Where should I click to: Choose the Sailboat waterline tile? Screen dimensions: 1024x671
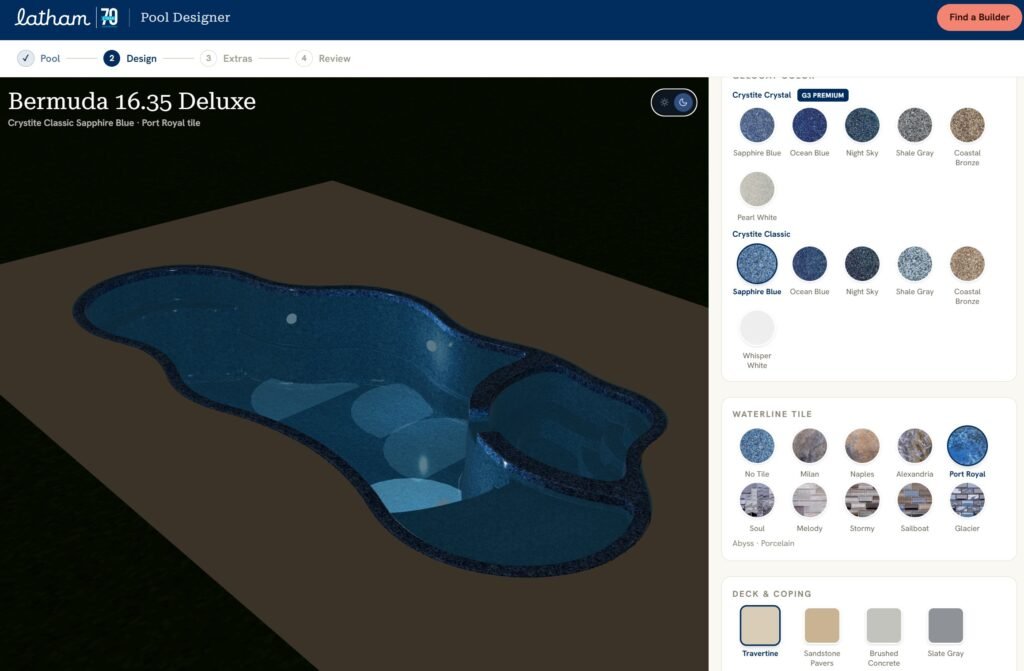pyautogui.click(x=914, y=500)
